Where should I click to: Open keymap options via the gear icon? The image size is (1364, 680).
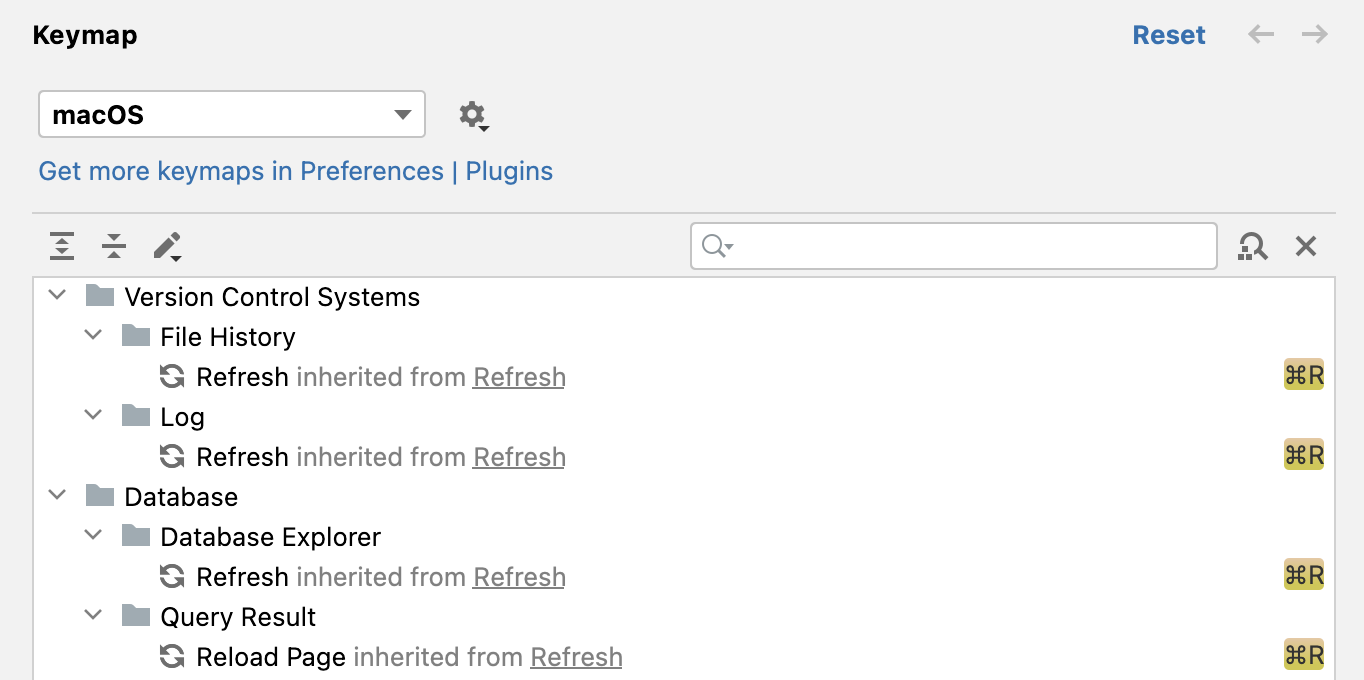pyautogui.click(x=472, y=114)
